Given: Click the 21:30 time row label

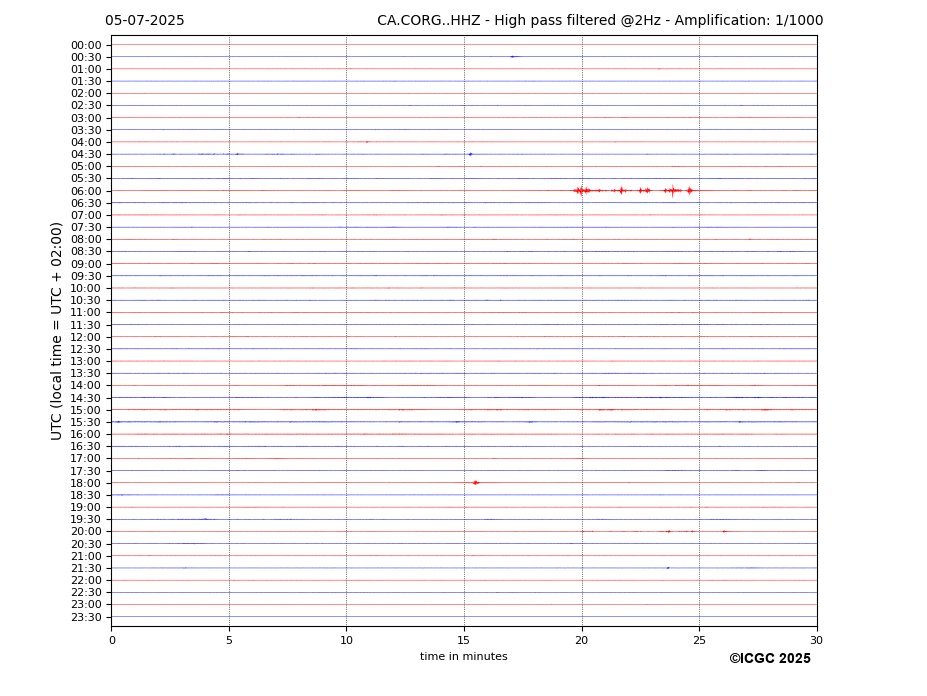Looking at the screenshot, I should [86, 568].
